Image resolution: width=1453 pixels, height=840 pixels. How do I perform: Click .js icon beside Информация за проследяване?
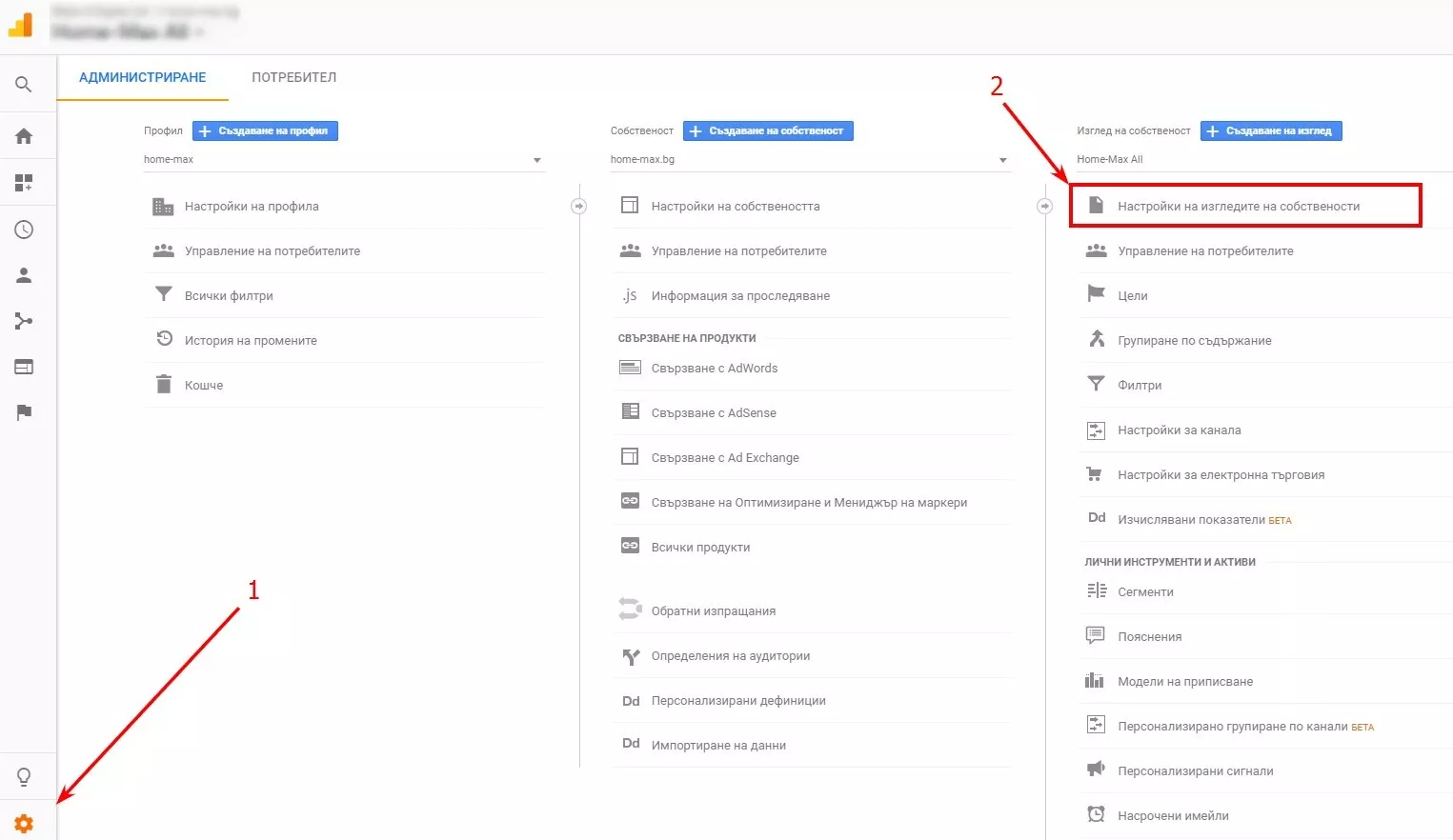pyautogui.click(x=630, y=295)
